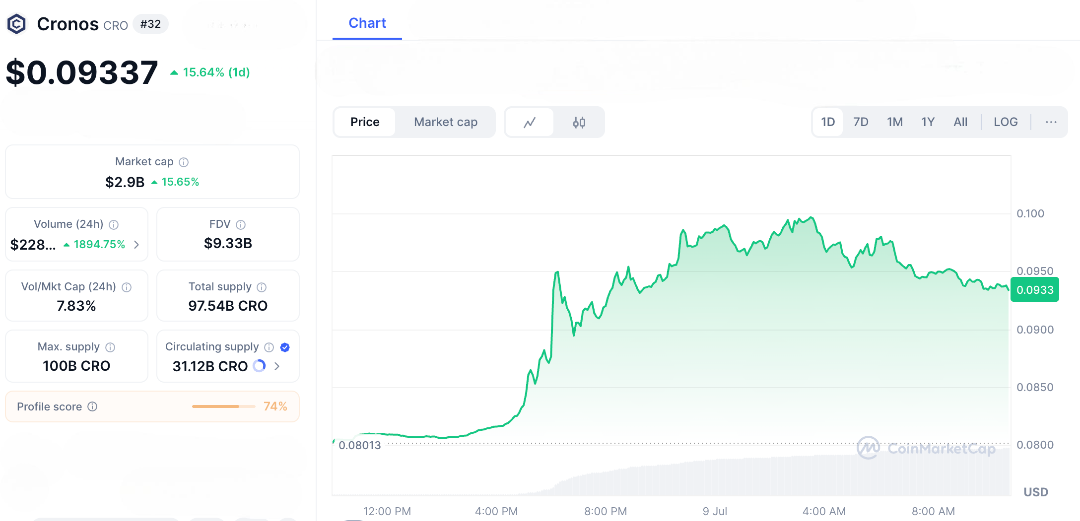Click the USD currency label
The height and width of the screenshot is (521, 1080).
(1036, 492)
